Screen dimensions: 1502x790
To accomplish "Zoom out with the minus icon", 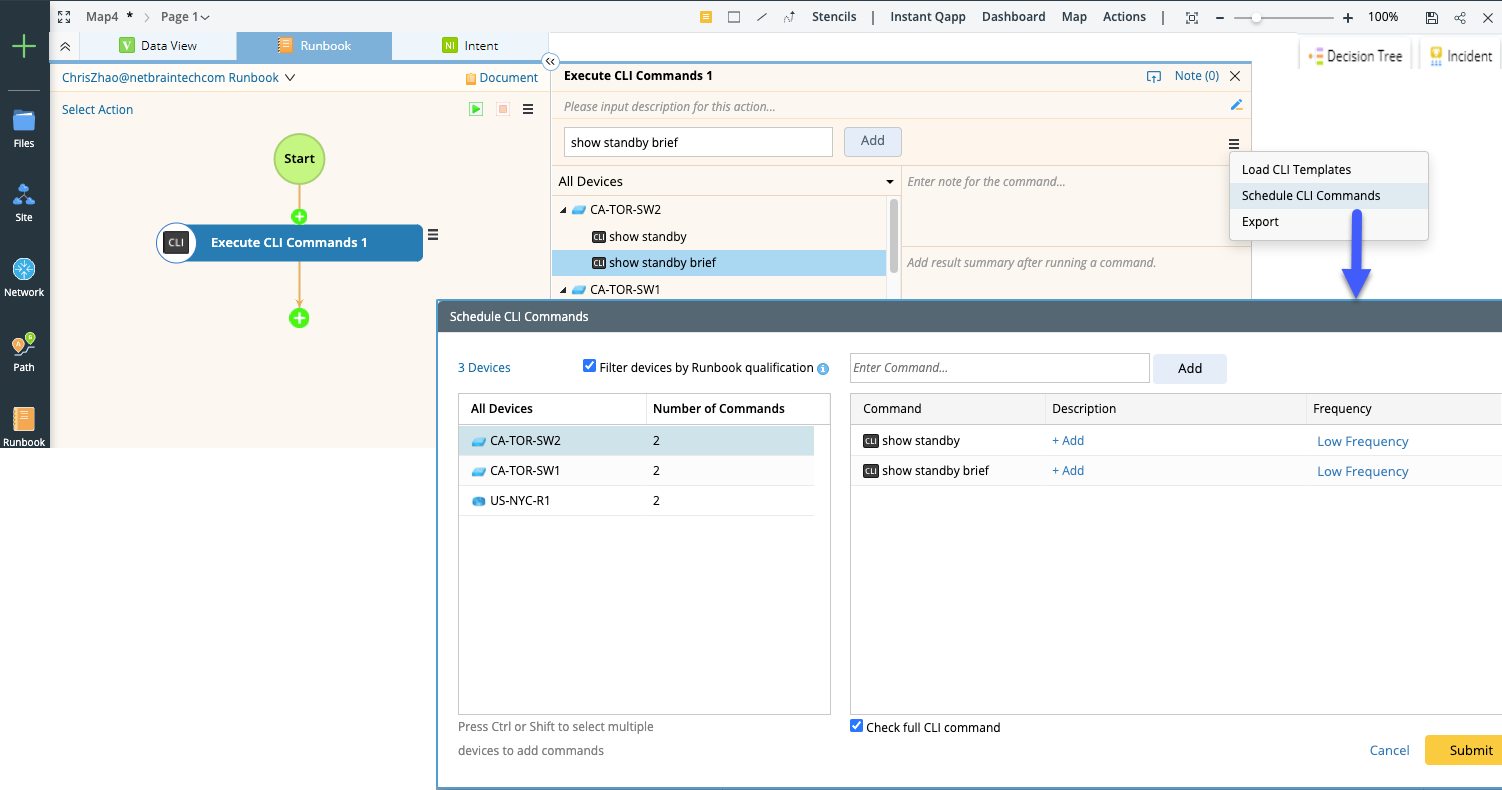I will (1219, 17).
